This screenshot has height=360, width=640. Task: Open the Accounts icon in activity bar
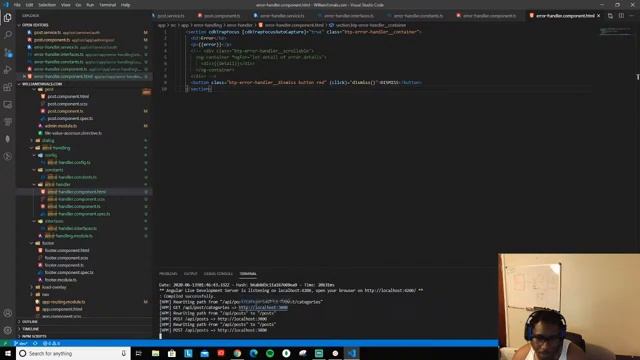coord(8,313)
